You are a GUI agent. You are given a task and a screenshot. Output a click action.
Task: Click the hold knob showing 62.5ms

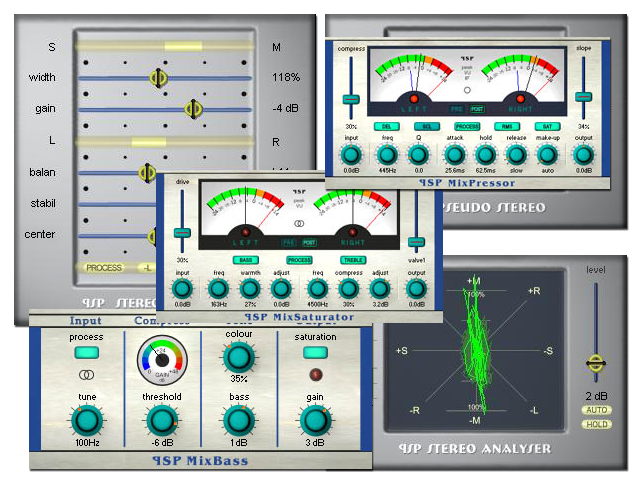pos(485,155)
